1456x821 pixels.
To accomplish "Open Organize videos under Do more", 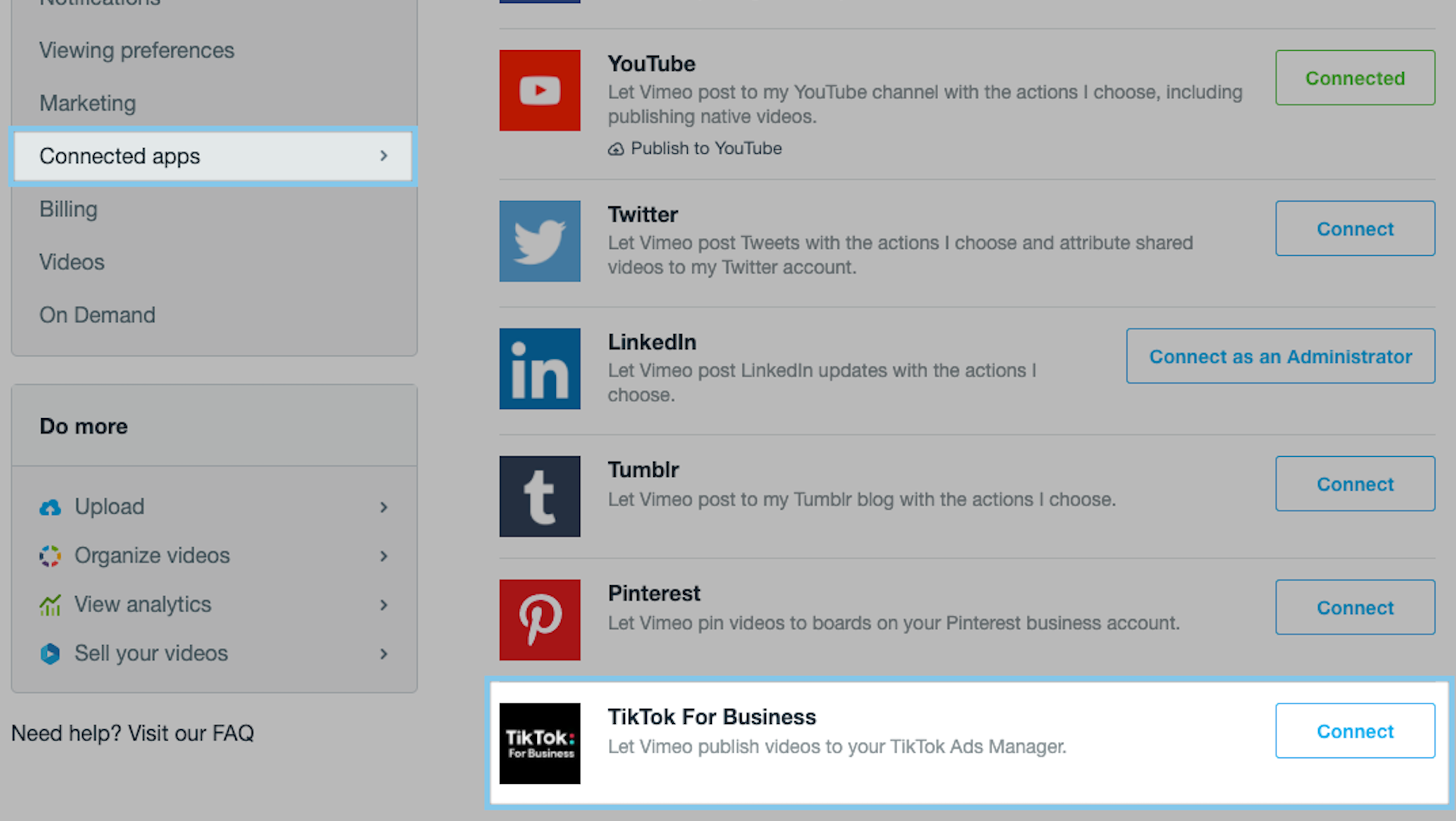I will tap(152, 556).
